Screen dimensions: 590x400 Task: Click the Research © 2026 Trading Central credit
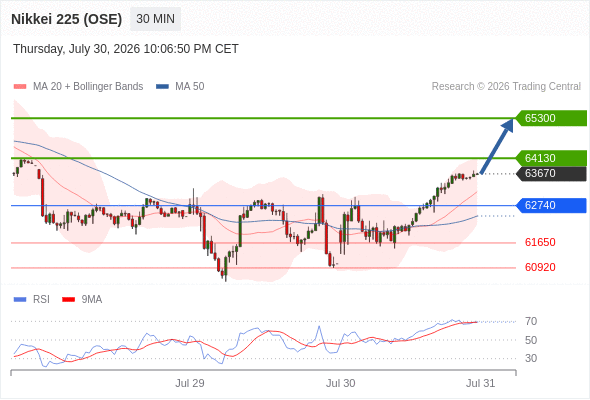click(x=506, y=87)
